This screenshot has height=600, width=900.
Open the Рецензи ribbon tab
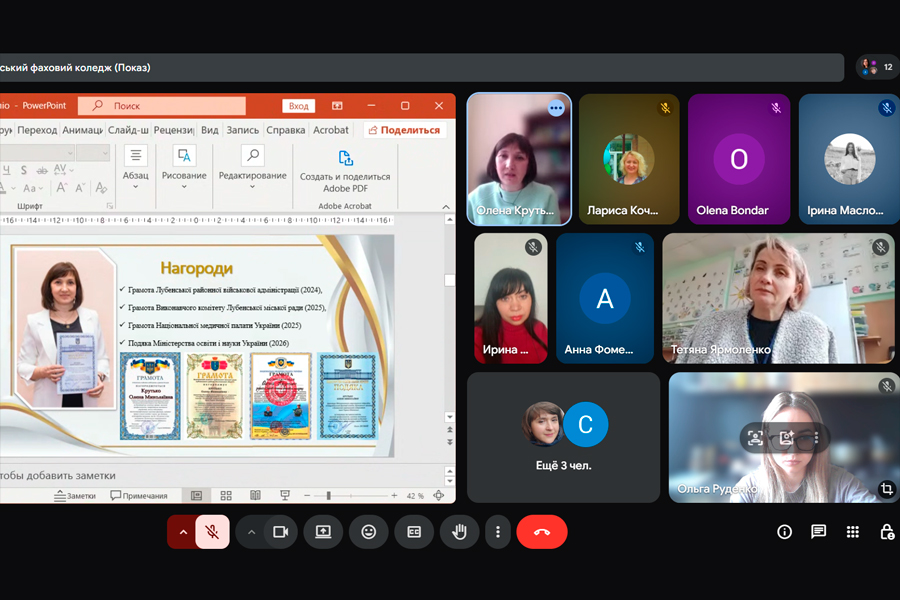(174, 130)
